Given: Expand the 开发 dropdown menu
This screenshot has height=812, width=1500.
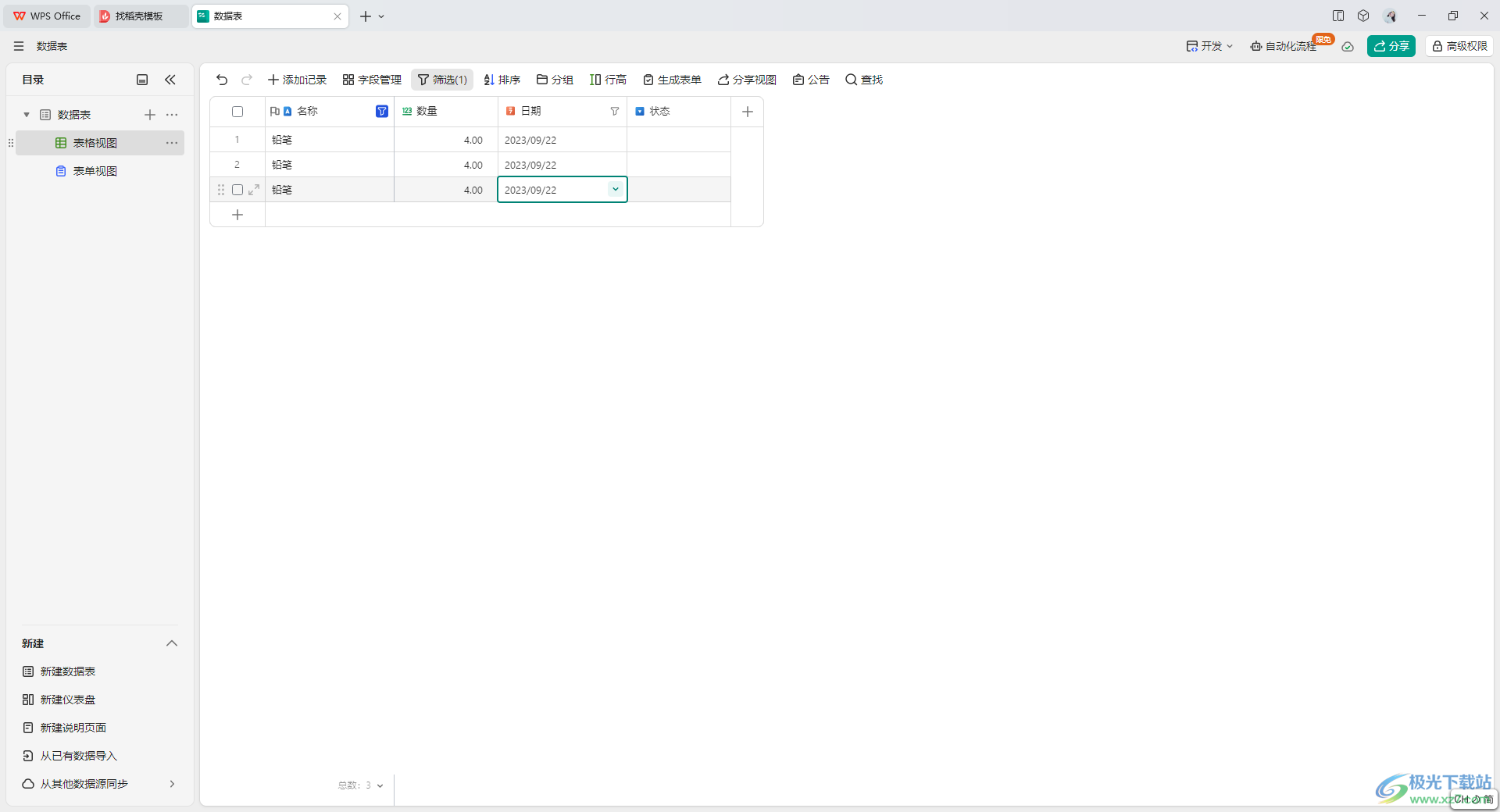Looking at the screenshot, I should 1209,46.
